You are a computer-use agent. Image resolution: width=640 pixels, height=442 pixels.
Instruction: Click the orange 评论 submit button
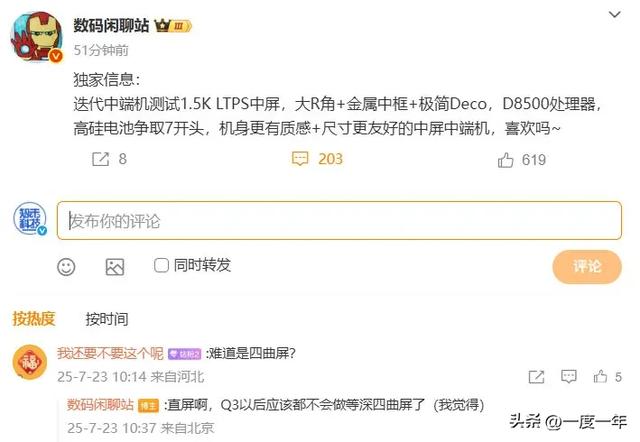[x=587, y=267]
